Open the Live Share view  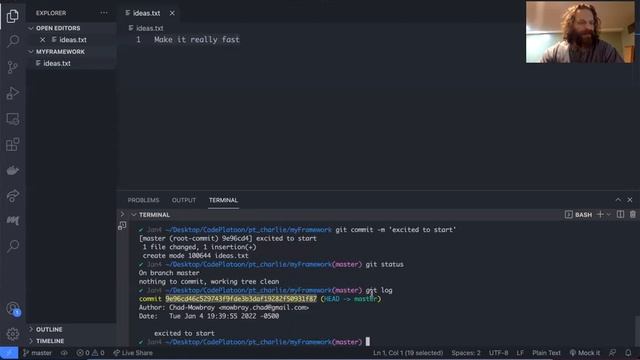(x=13, y=196)
